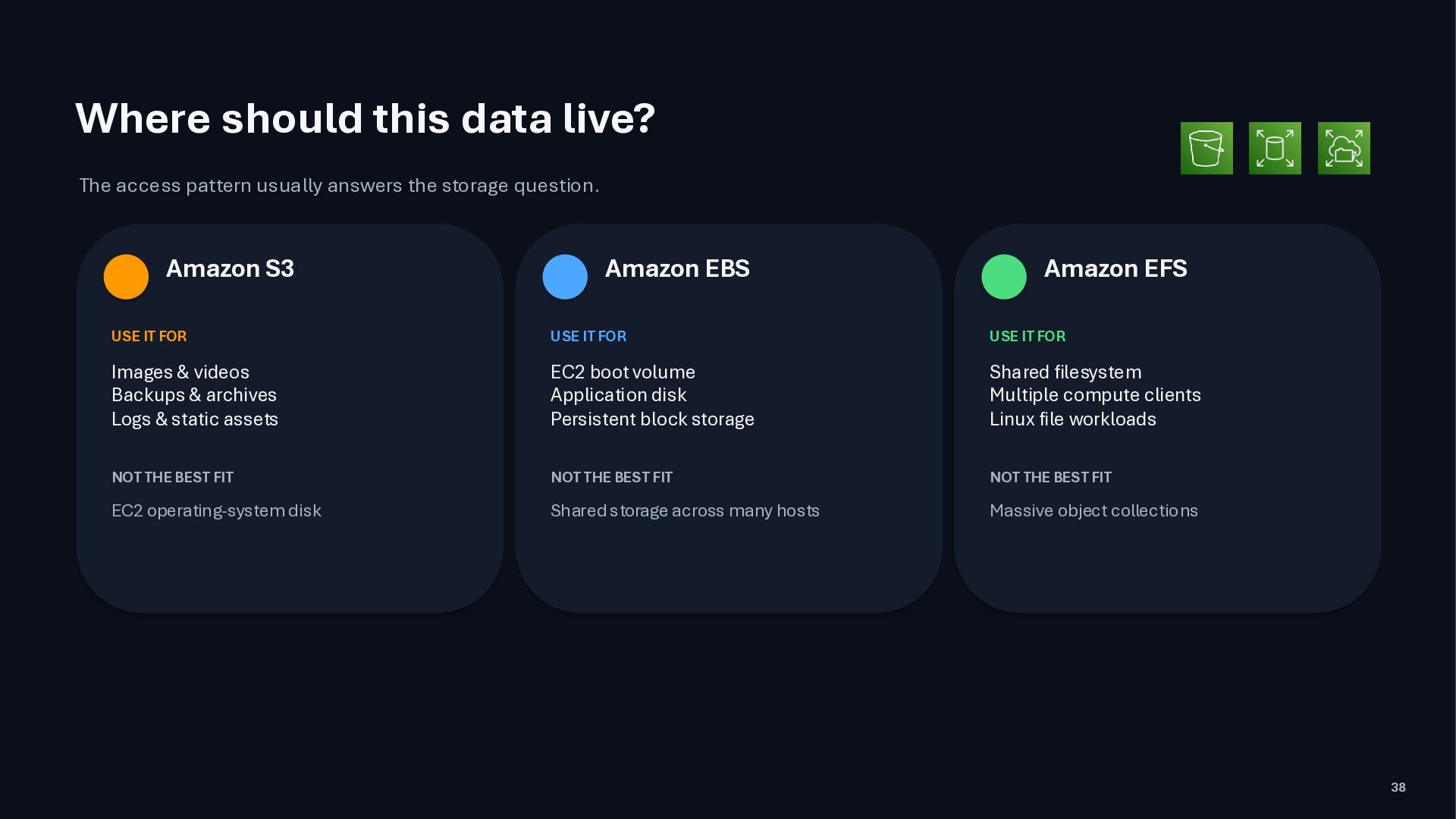Click "Massive object collections" text

1094,511
